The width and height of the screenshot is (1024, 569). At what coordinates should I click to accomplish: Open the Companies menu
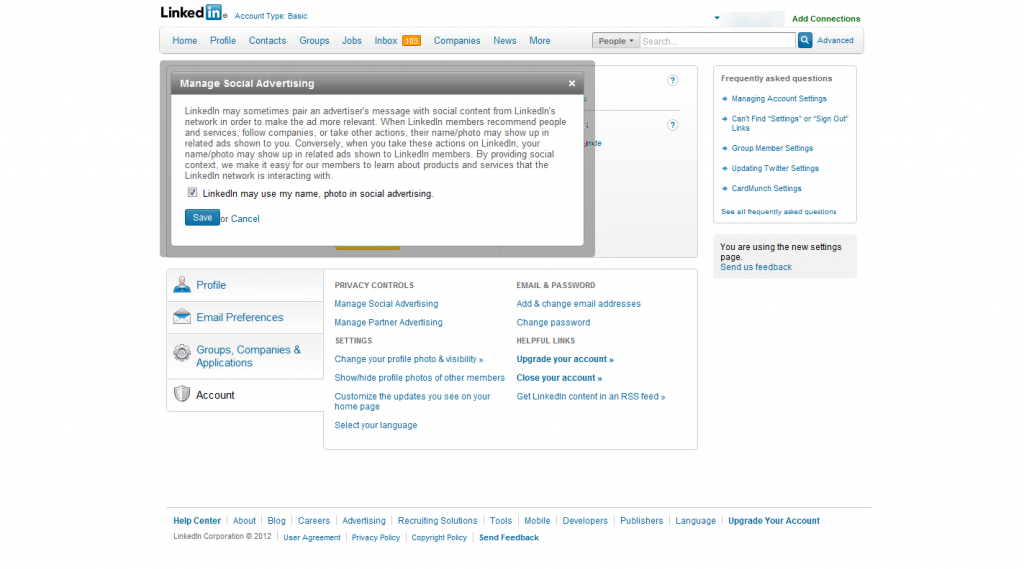[456, 41]
